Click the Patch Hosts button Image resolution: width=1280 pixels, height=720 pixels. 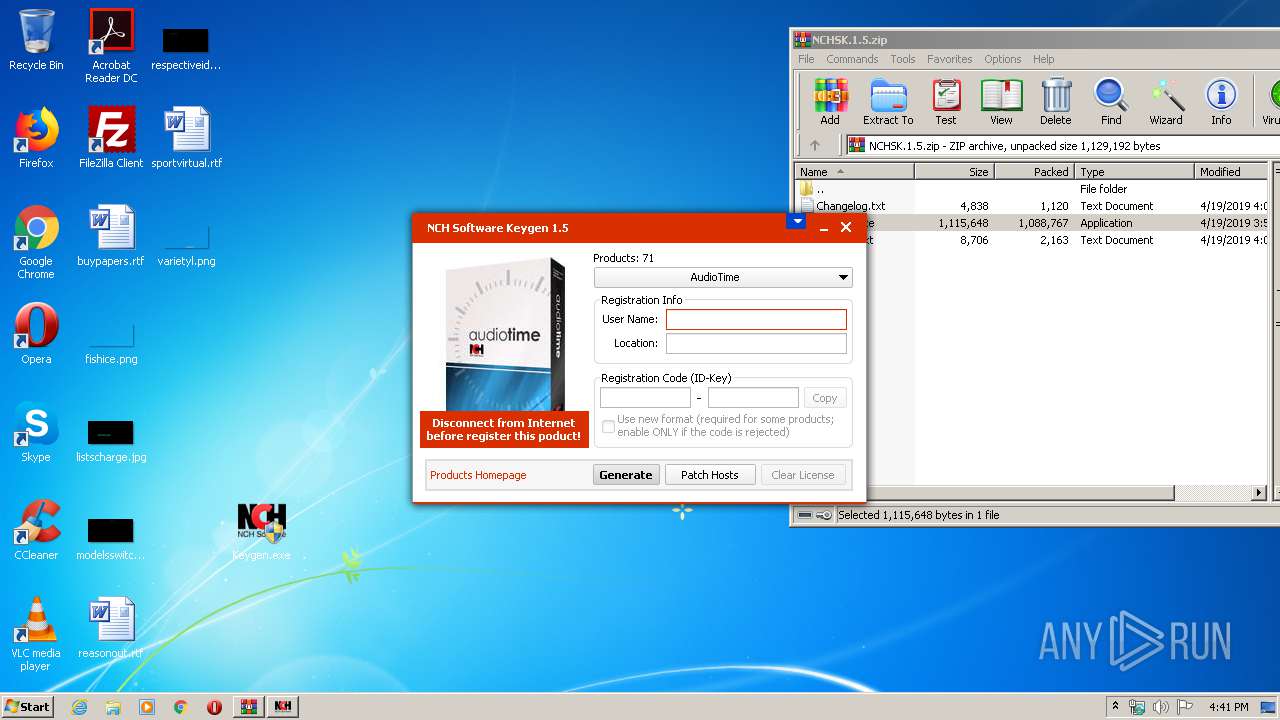pos(710,475)
